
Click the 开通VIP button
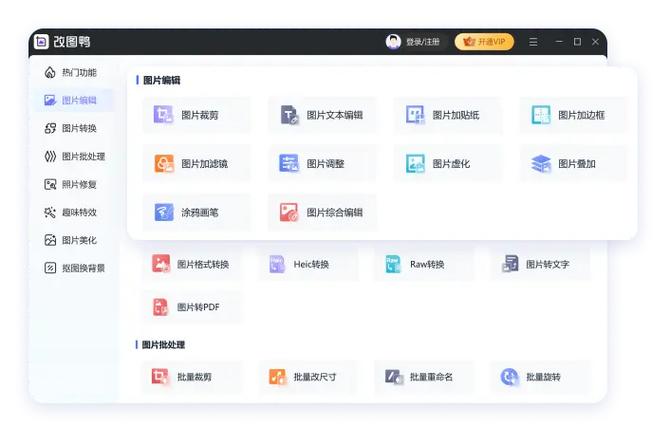pos(484,41)
